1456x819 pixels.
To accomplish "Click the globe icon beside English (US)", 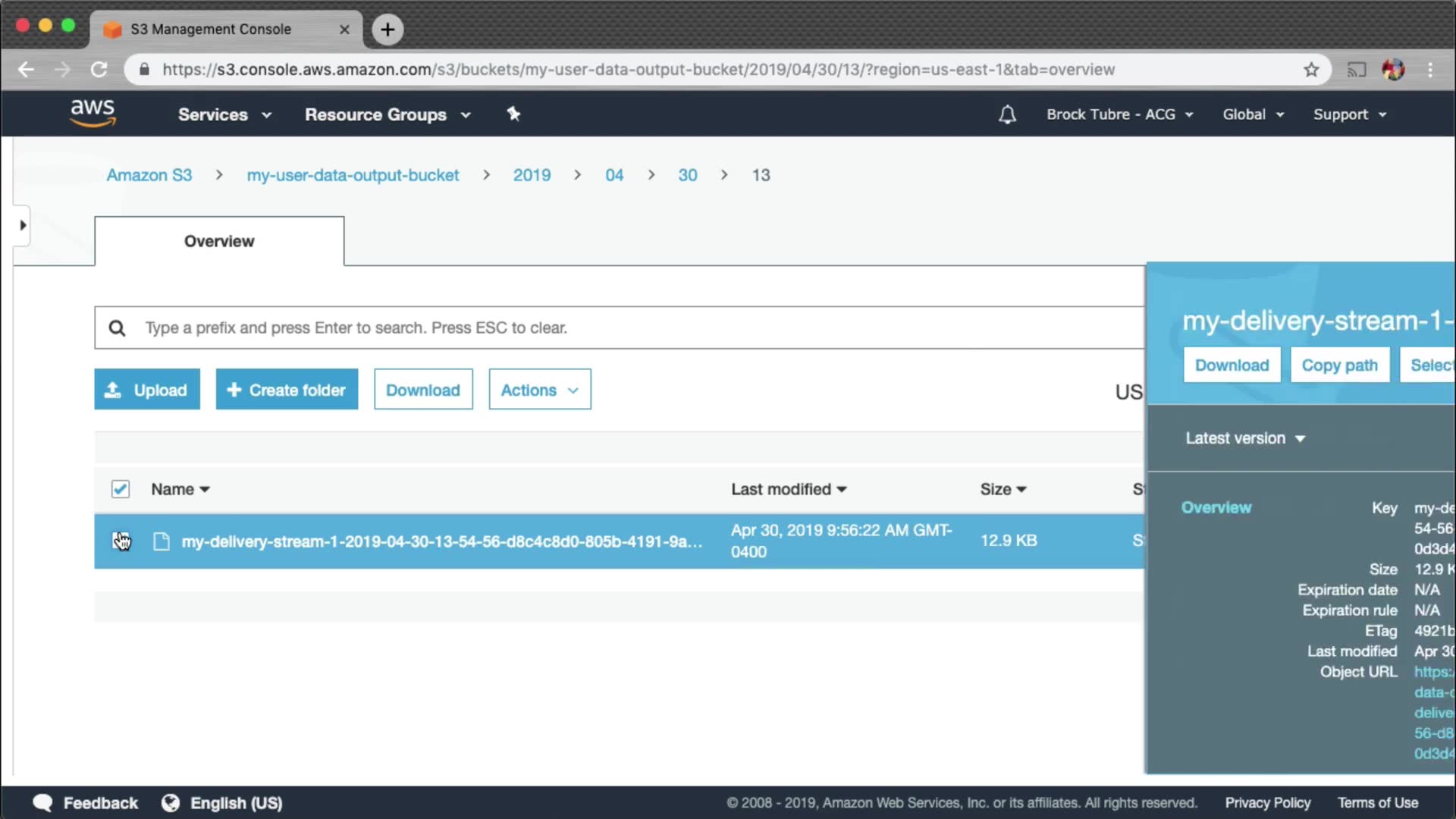I will pos(171,802).
